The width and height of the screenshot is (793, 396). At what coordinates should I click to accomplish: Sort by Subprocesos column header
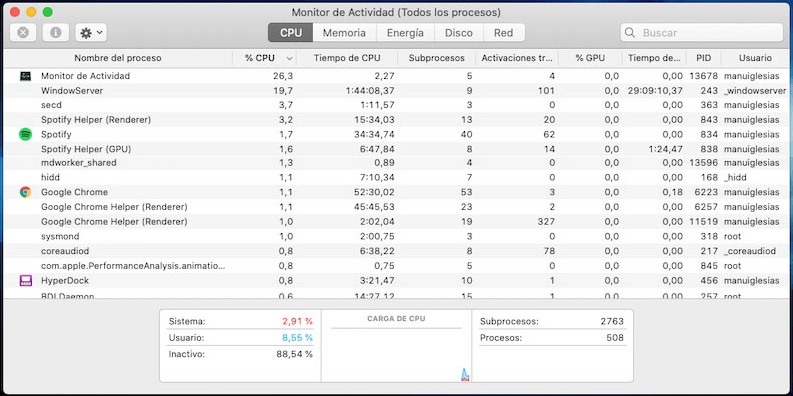click(436, 58)
